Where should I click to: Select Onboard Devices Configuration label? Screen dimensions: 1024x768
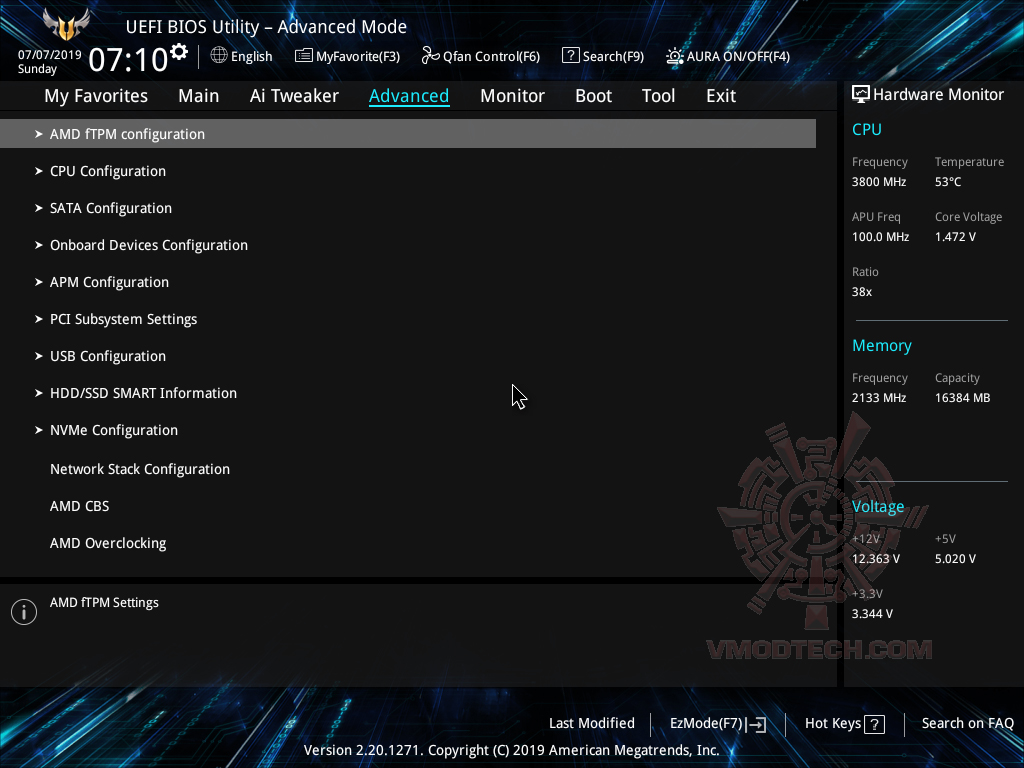tap(149, 245)
